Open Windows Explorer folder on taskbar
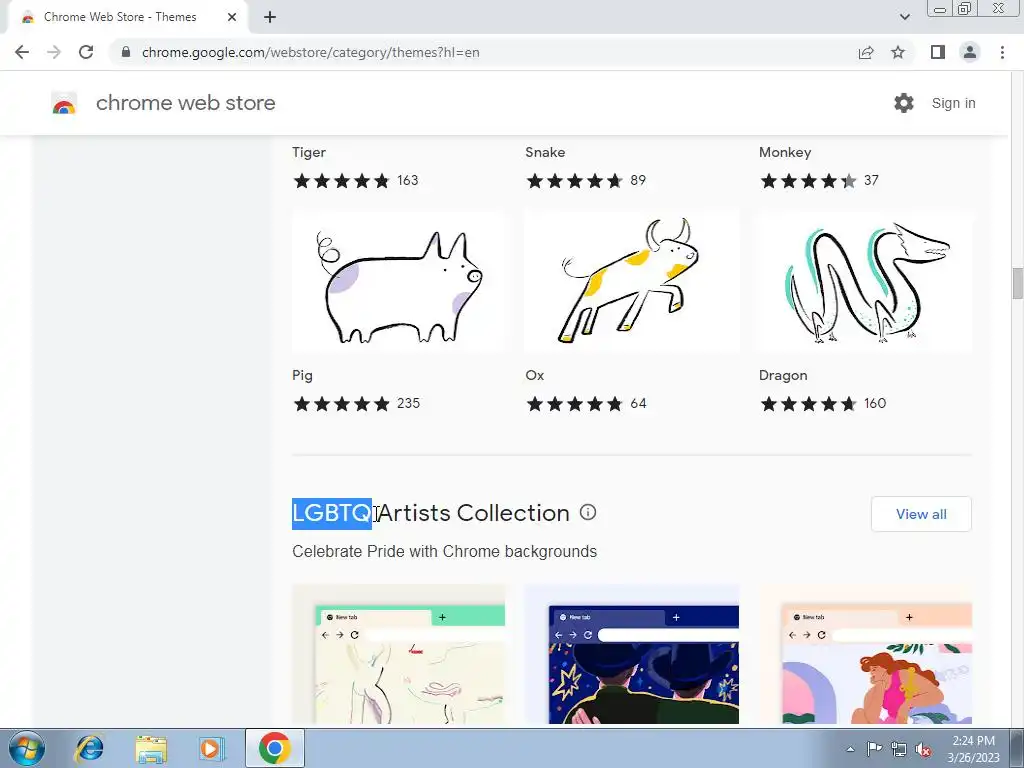The image size is (1024, 768). coord(151,748)
